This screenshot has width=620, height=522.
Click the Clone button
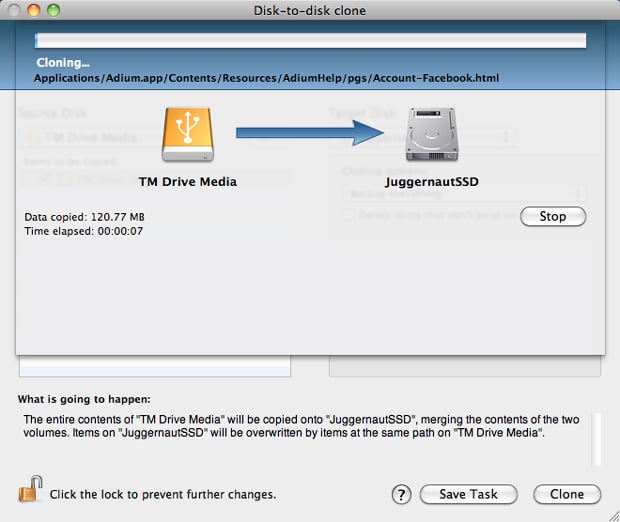567,494
